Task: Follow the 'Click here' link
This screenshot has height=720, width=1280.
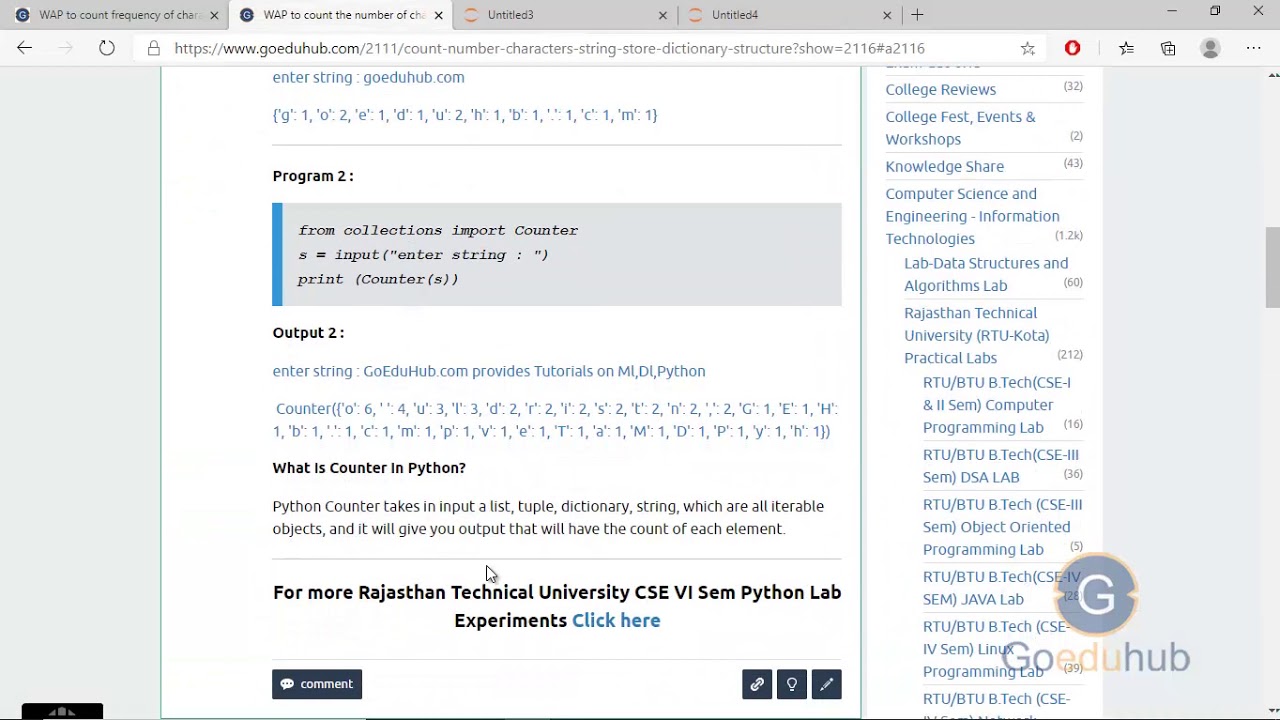Action: pos(616,620)
